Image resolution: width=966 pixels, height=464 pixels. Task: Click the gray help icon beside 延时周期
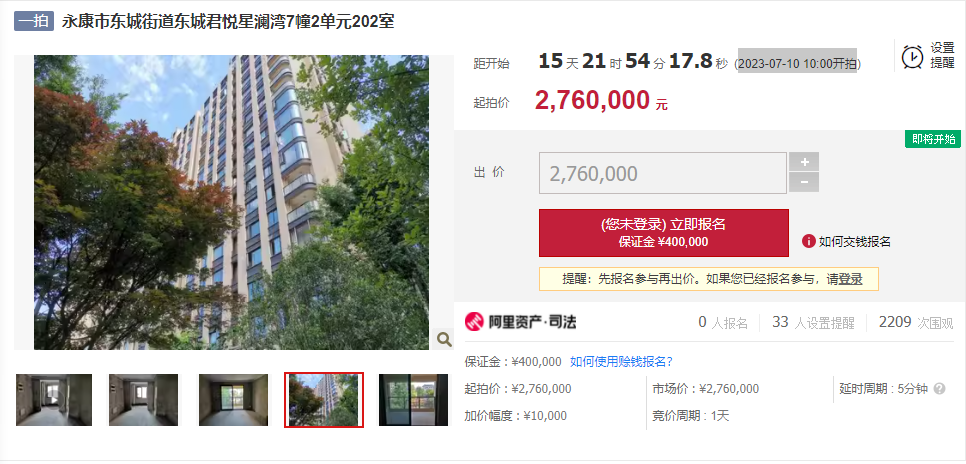coord(940,389)
